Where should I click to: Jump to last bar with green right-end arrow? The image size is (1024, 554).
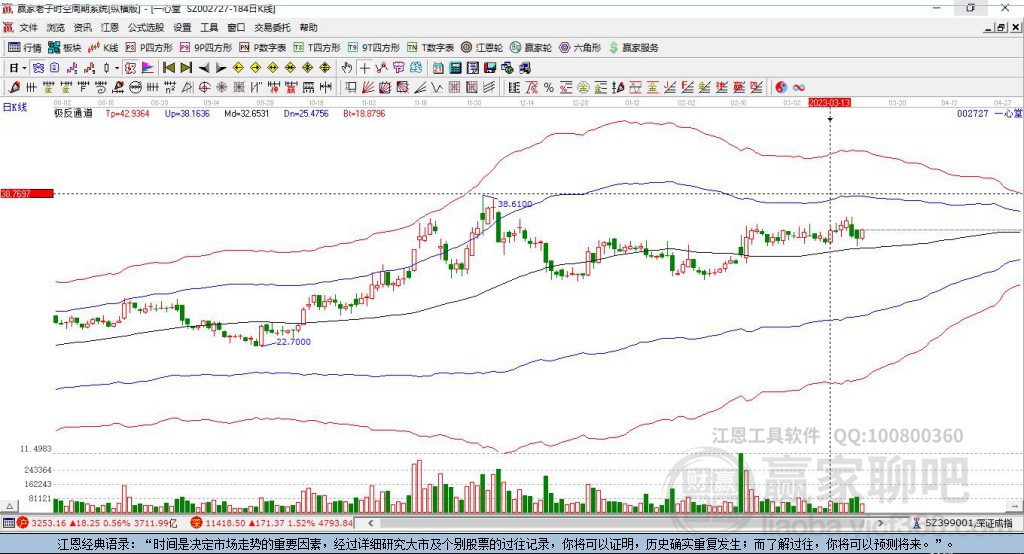186,68
